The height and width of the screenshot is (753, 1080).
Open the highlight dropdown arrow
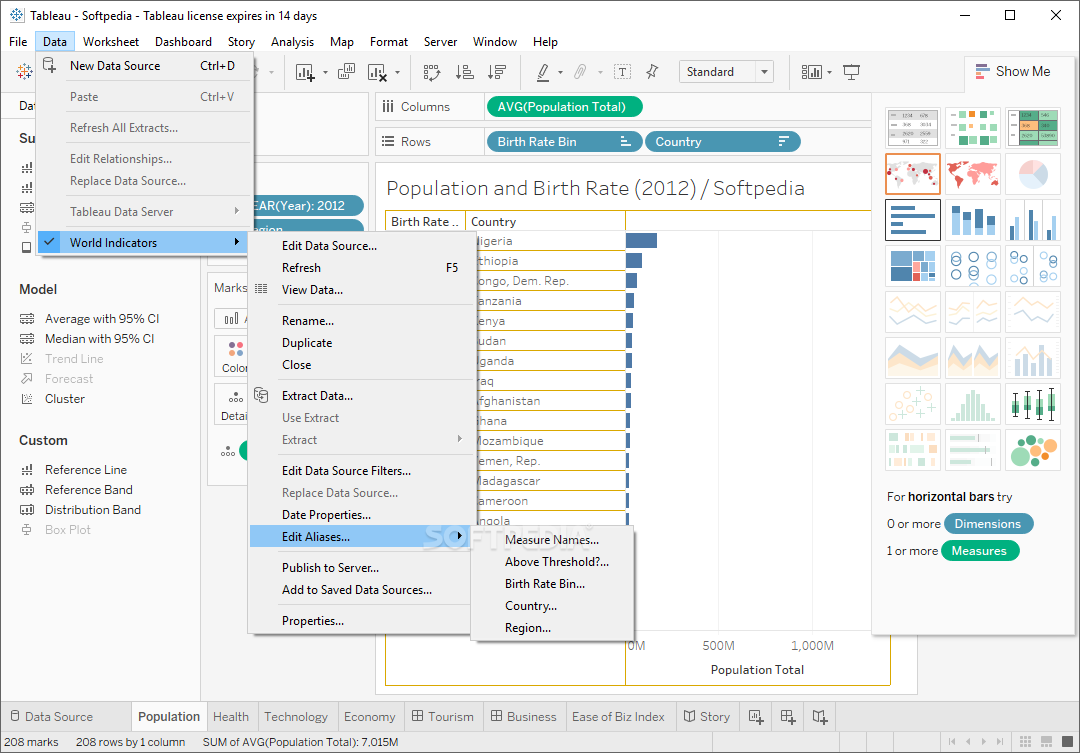pos(560,72)
